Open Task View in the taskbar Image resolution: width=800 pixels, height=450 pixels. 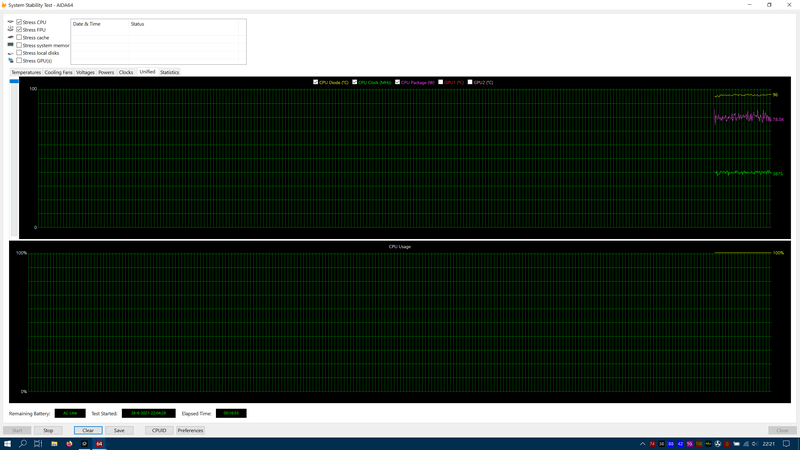click(38, 444)
